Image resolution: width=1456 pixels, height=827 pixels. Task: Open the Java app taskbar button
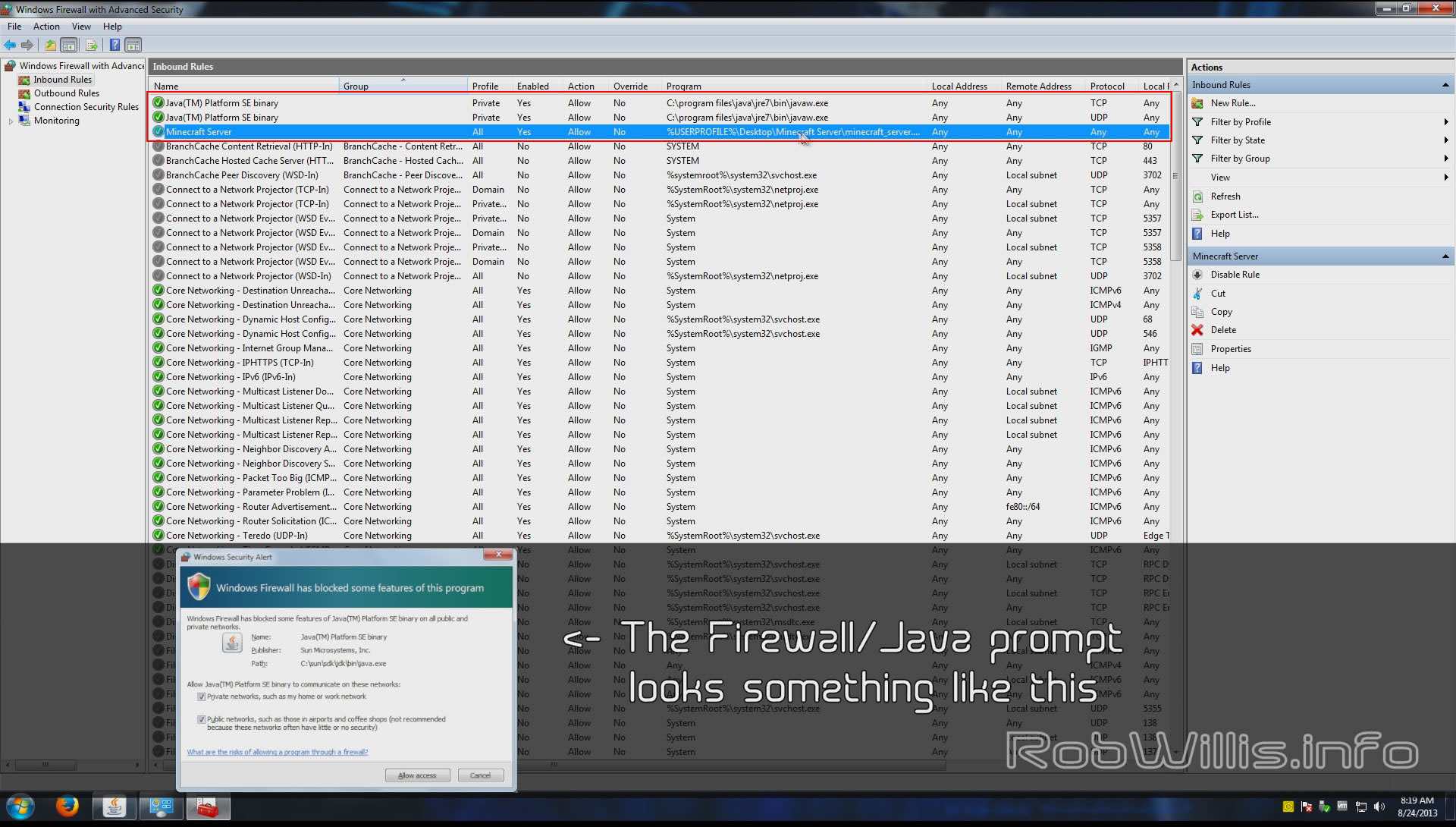[115, 807]
